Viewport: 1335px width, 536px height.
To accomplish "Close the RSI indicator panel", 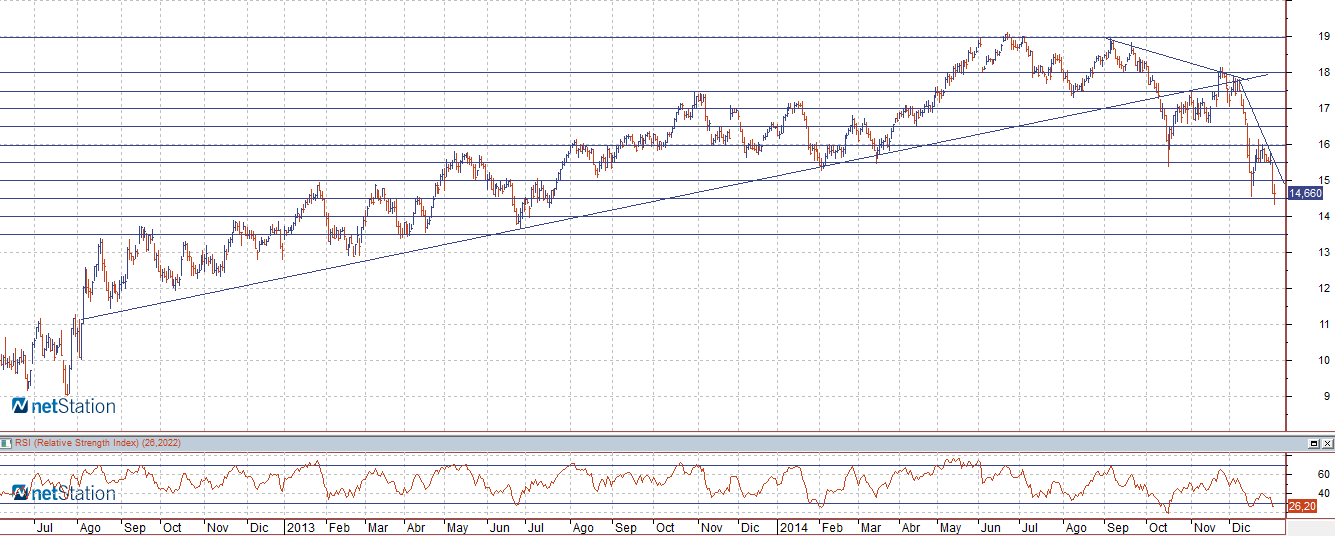I will [x=1327, y=442].
